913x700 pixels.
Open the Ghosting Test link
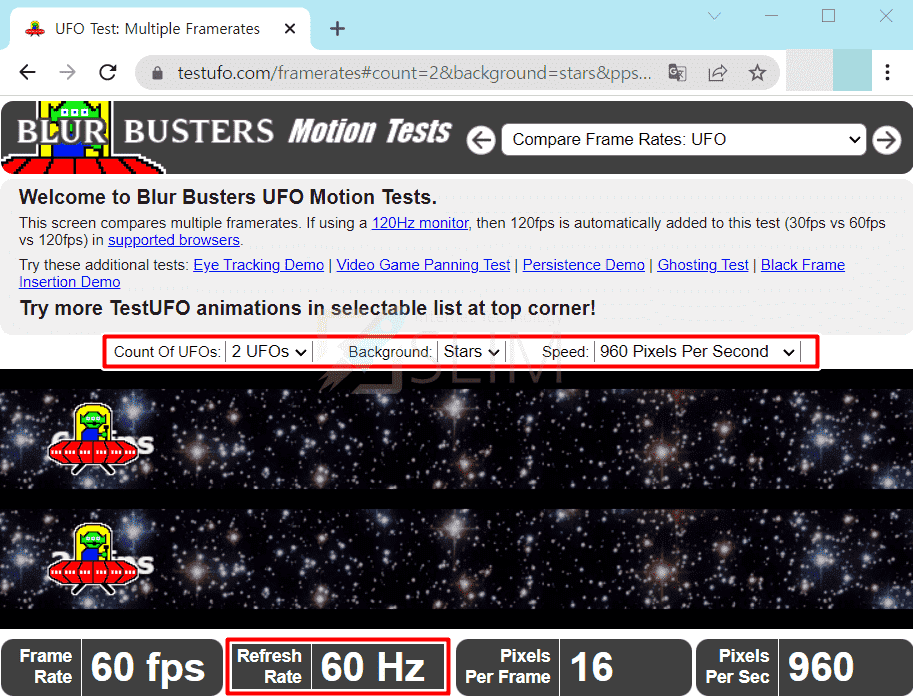coord(703,265)
